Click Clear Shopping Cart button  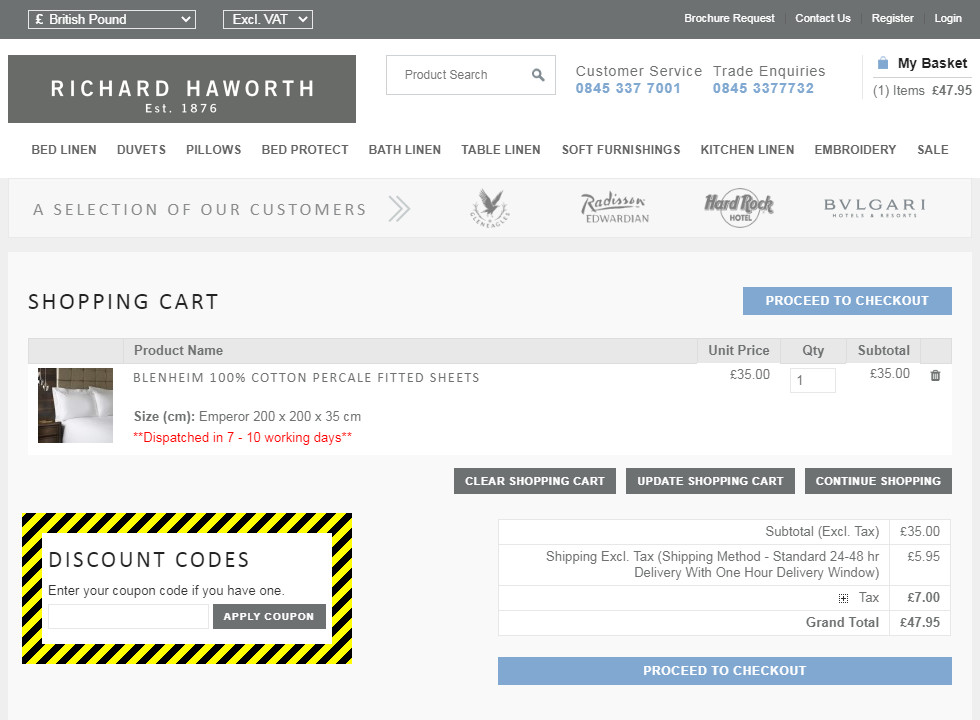pyautogui.click(x=534, y=481)
